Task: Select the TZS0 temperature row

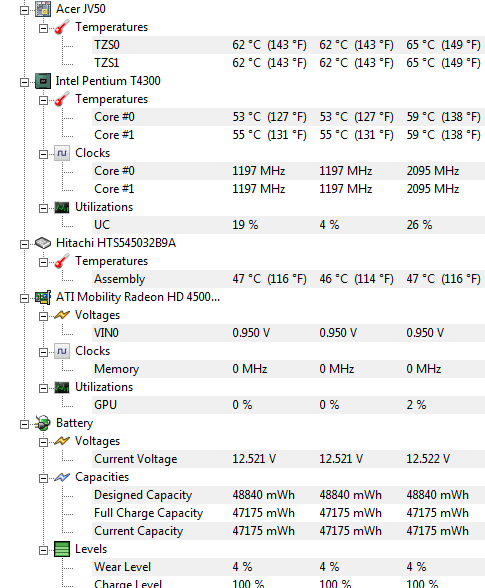Action: 288,45
